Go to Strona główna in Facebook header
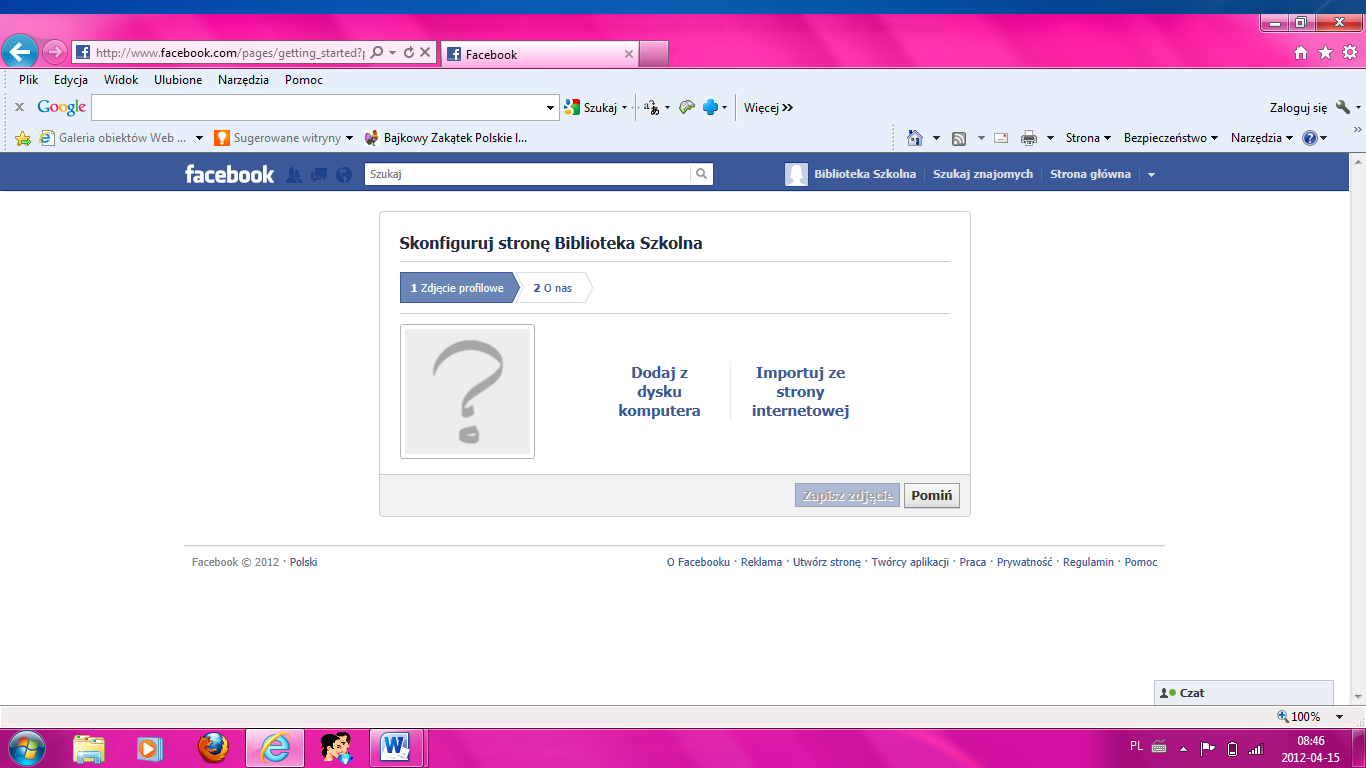 click(x=1090, y=174)
